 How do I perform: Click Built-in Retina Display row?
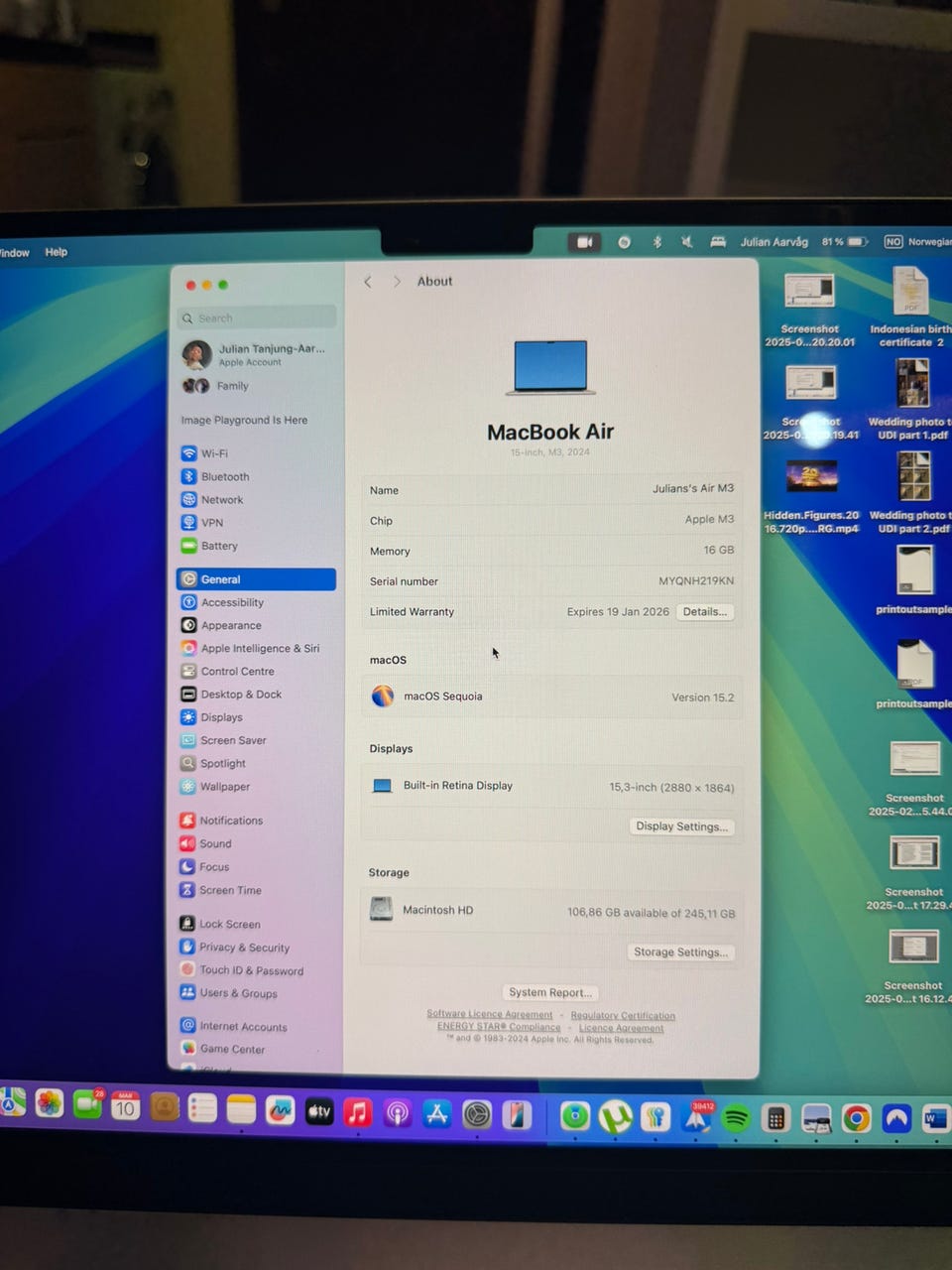click(x=552, y=787)
